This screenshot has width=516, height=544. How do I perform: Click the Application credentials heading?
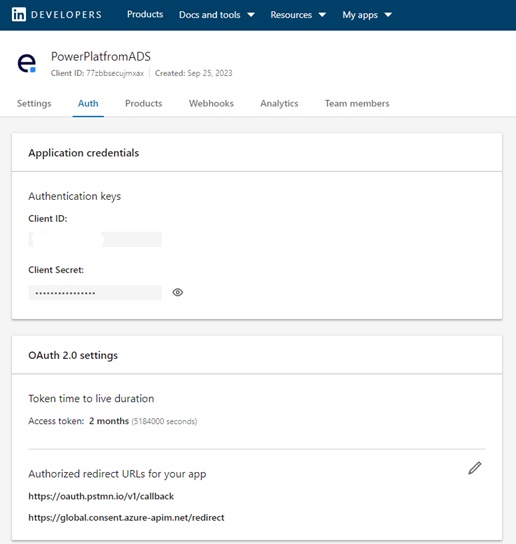tap(84, 153)
